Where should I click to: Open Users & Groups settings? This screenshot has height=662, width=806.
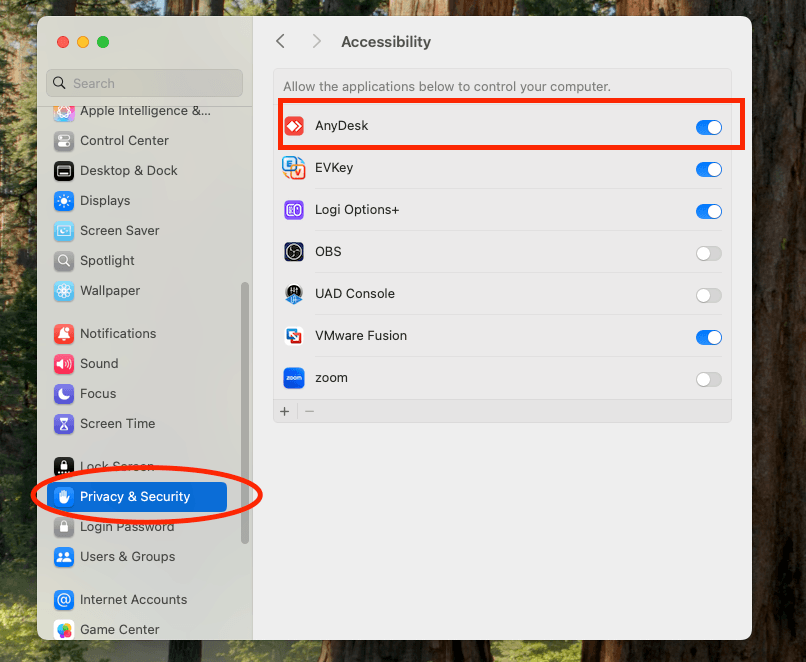pos(127,557)
